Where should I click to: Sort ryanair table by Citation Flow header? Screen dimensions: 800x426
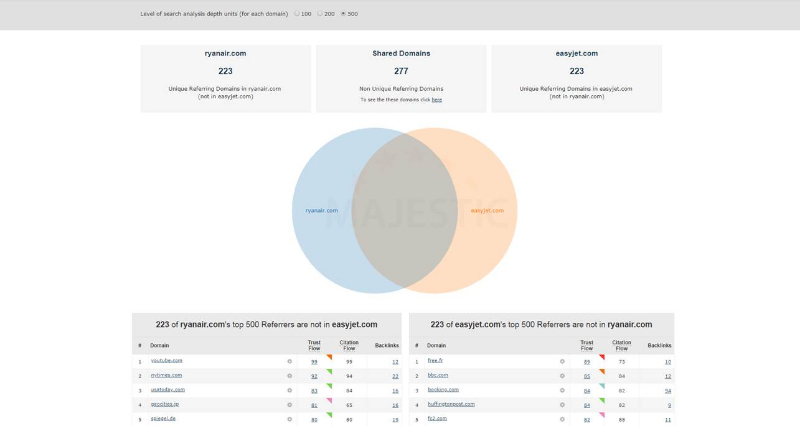(x=349, y=345)
